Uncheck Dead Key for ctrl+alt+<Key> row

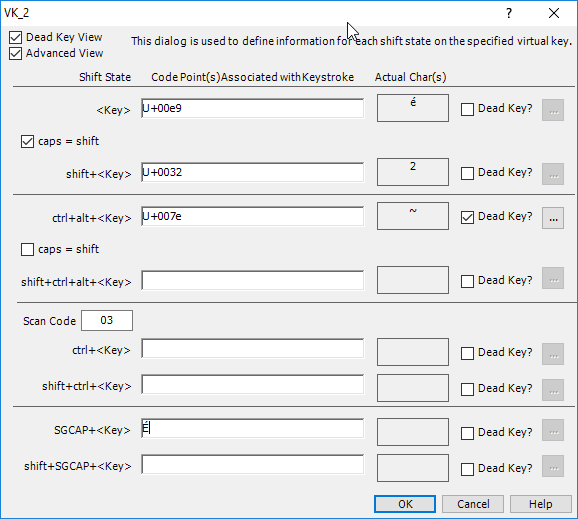pos(467,217)
